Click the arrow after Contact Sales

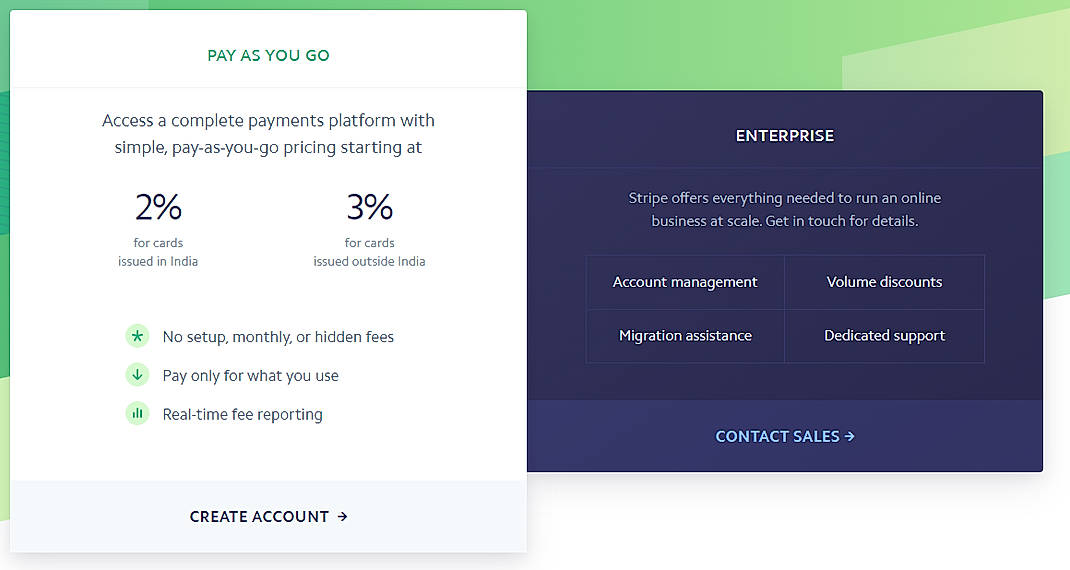(x=849, y=436)
